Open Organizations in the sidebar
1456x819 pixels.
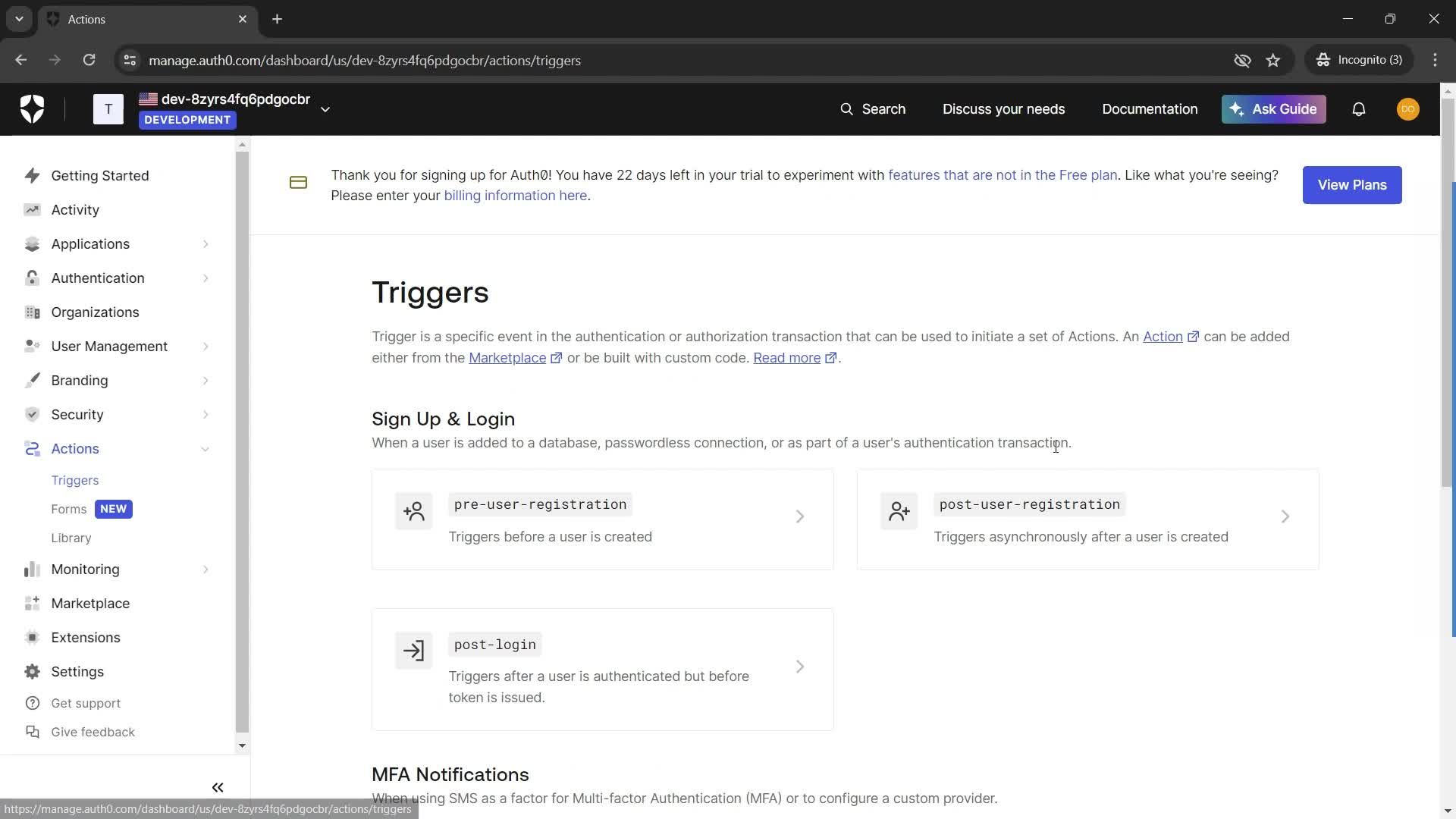[x=95, y=312]
